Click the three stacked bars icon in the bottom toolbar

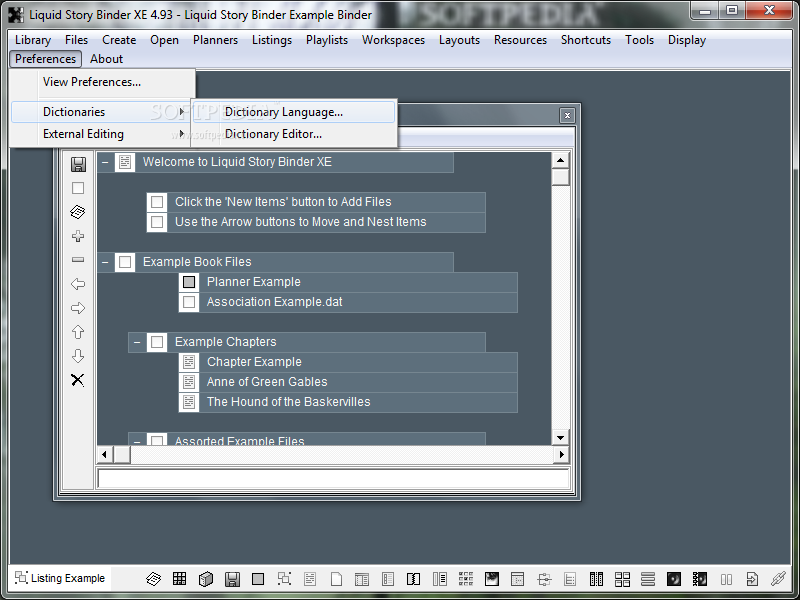648,579
